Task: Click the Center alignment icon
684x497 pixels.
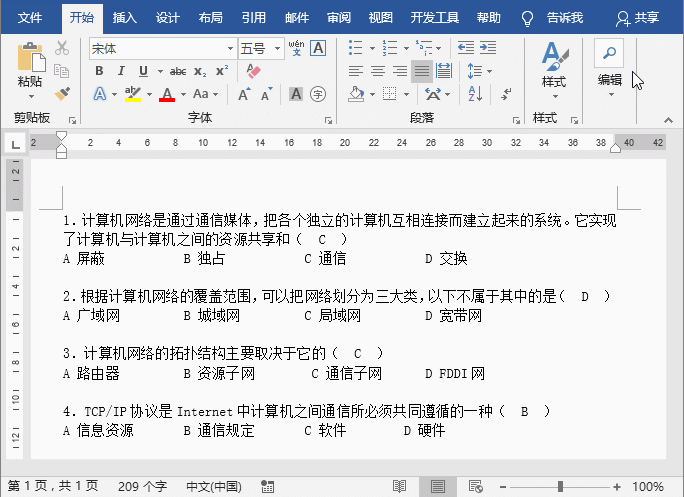Action: [x=377, y=71]
